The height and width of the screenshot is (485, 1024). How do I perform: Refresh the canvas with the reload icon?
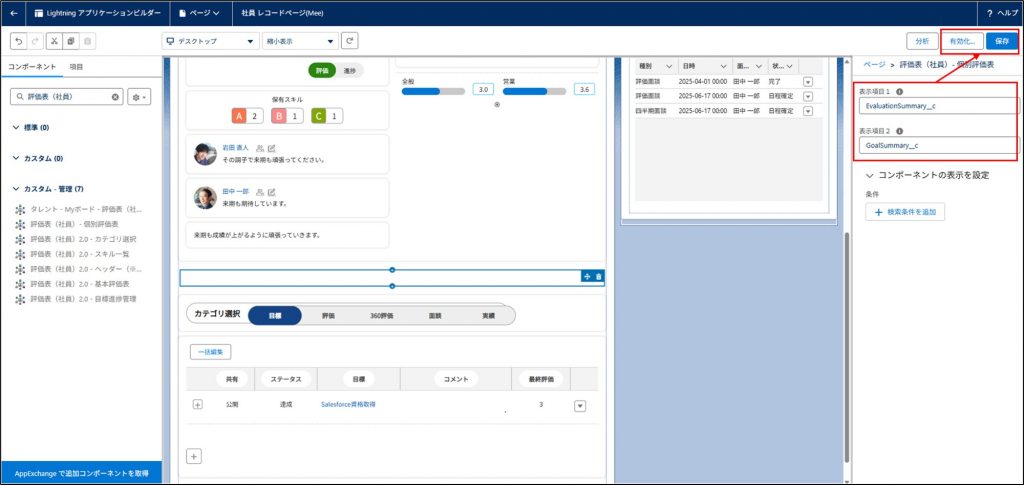pyautogui.click(x=350, y=41)
